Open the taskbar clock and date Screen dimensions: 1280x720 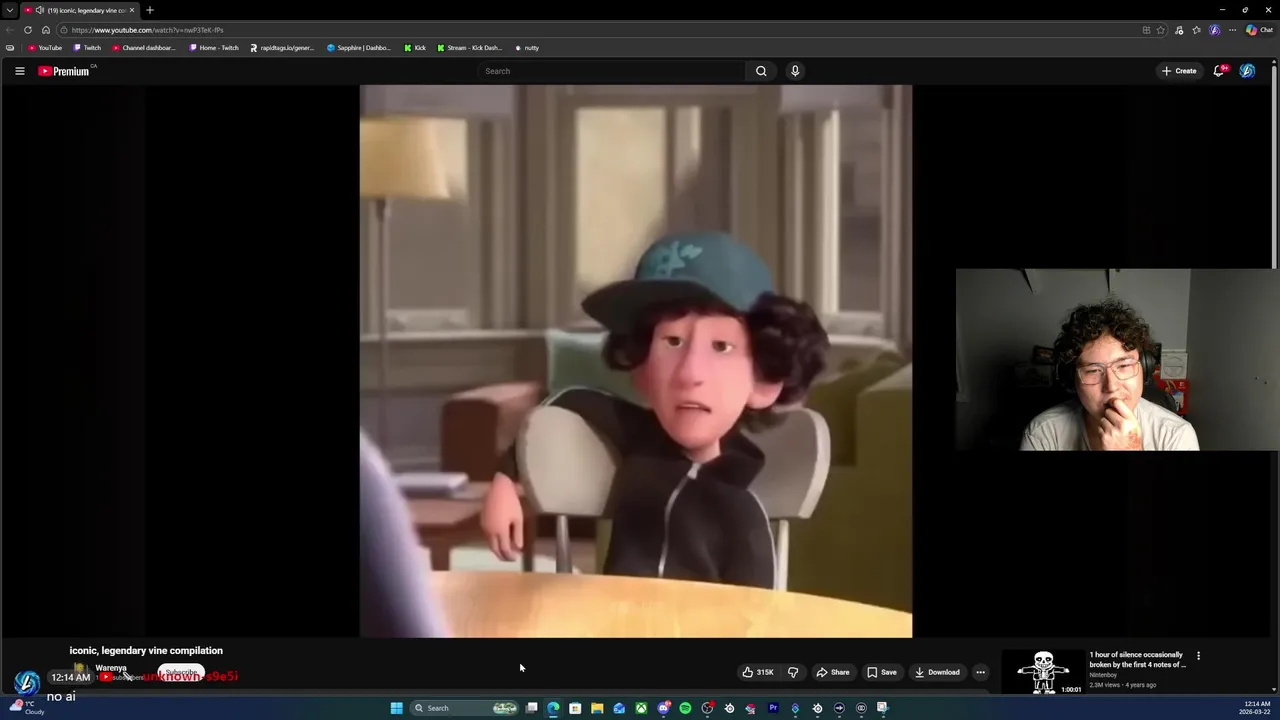click(x=1256, y=708)
